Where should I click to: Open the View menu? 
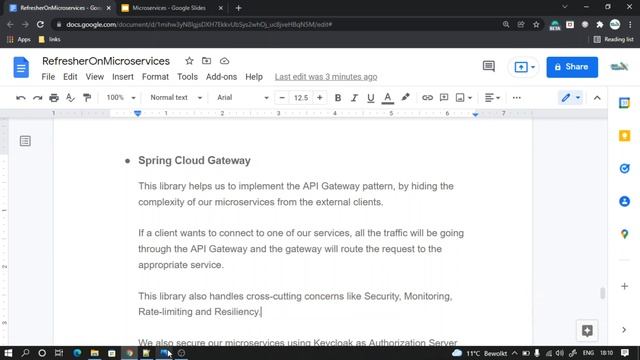[95, 77]
